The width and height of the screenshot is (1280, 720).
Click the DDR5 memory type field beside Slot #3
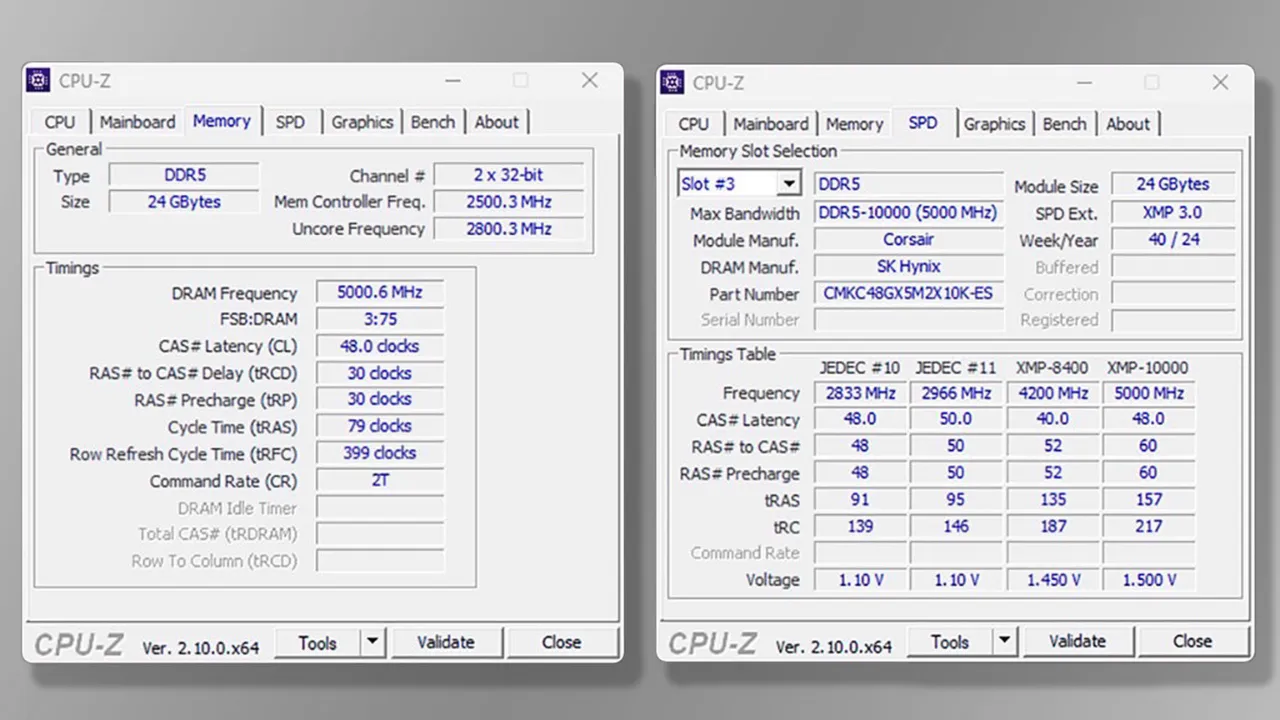(x=909, y=184)
